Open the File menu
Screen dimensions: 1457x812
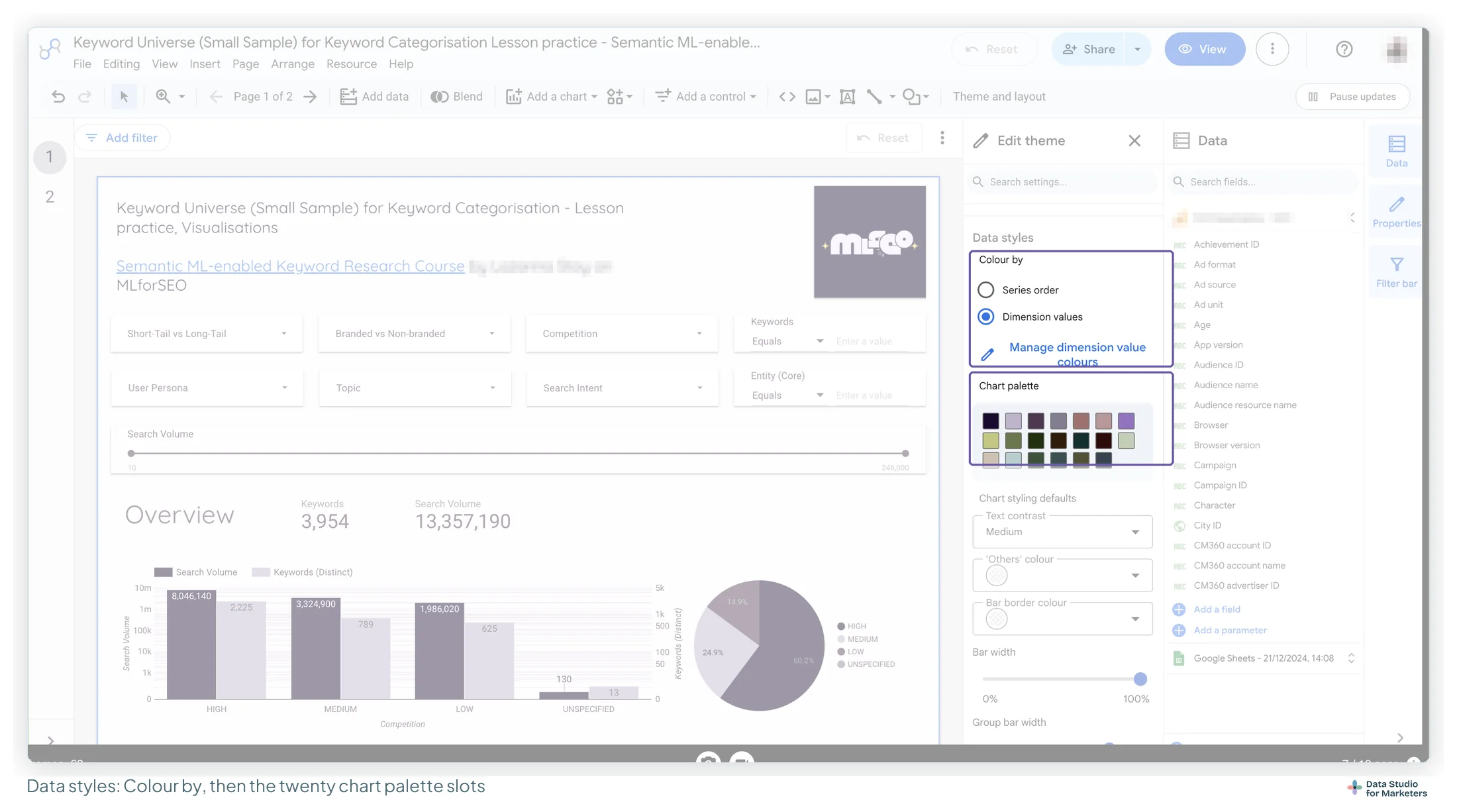coord(82,64)
